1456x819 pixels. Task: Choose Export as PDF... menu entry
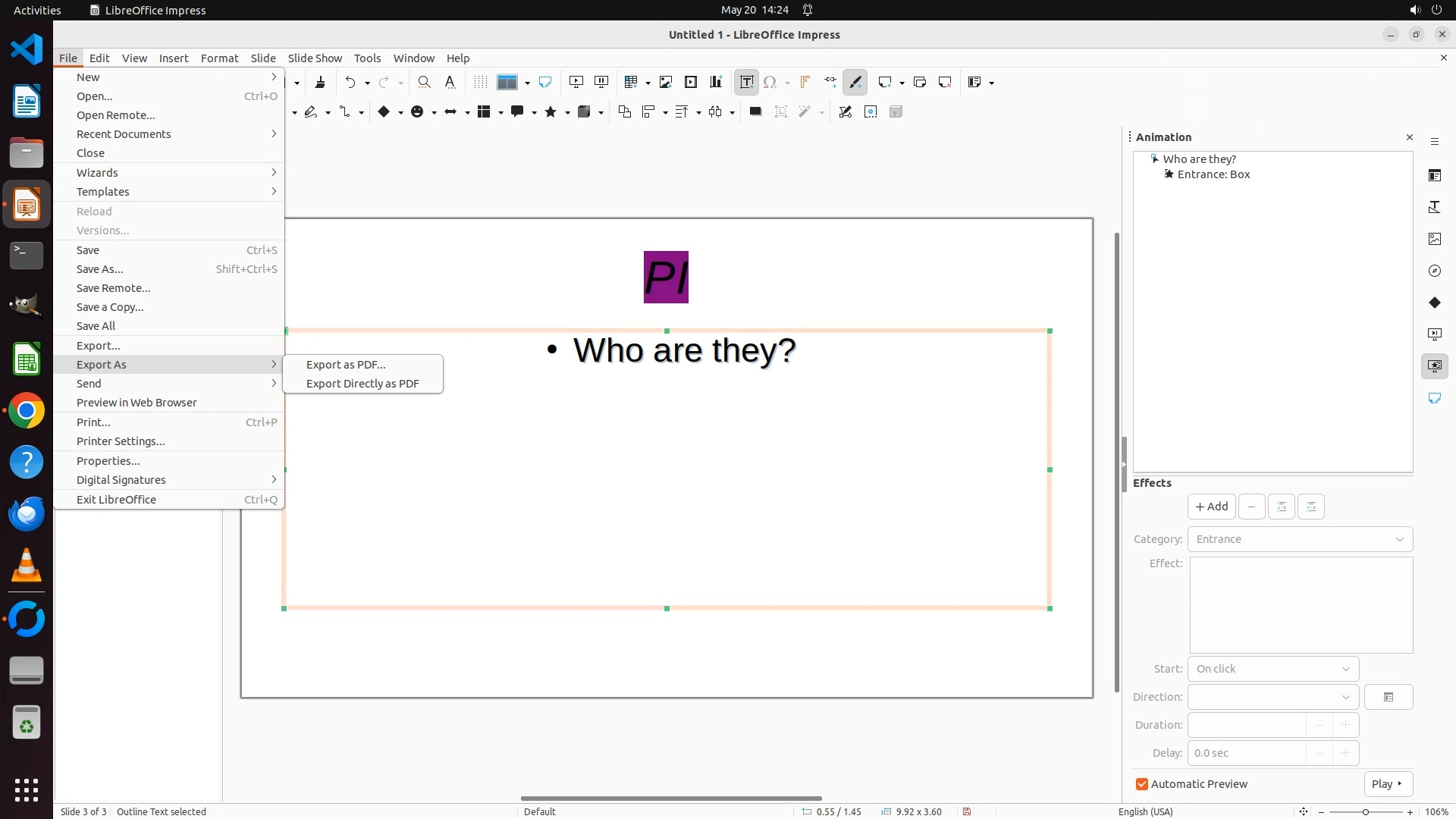coord(346,365)
